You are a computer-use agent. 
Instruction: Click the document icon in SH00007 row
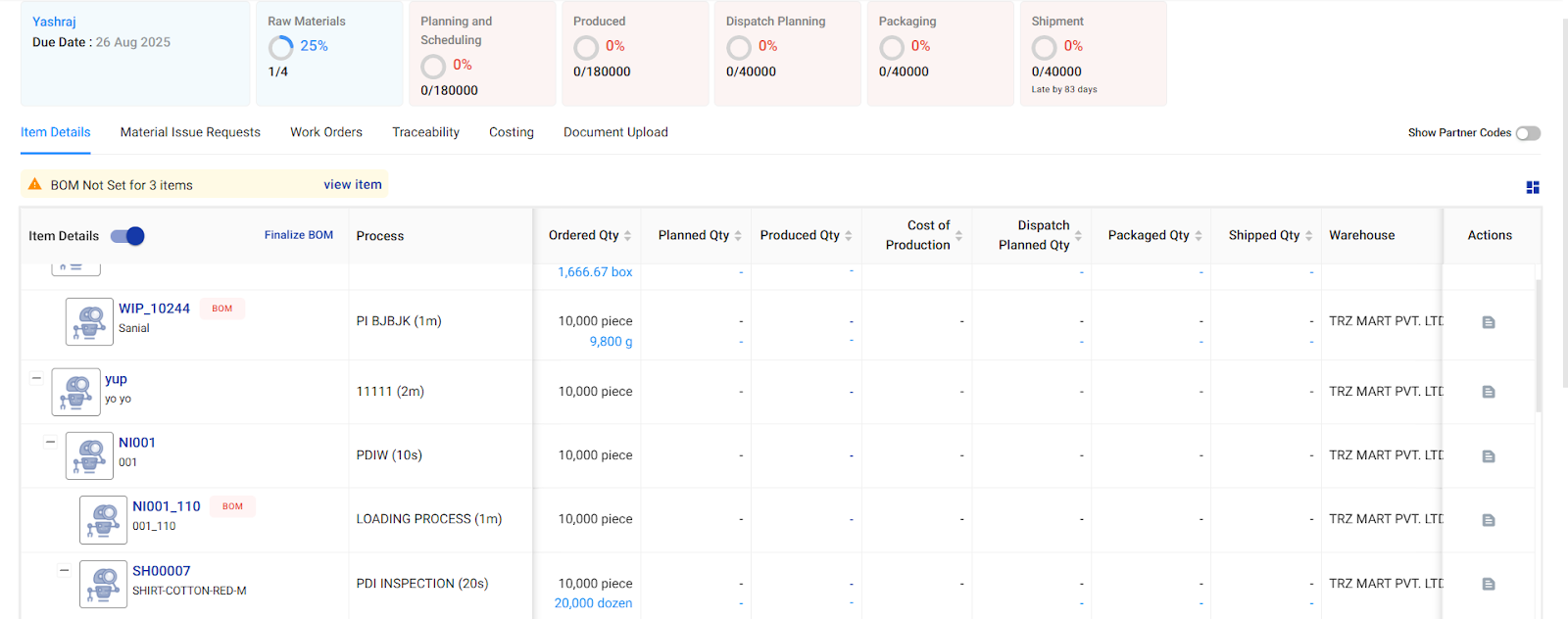[x=1488, y=584]
